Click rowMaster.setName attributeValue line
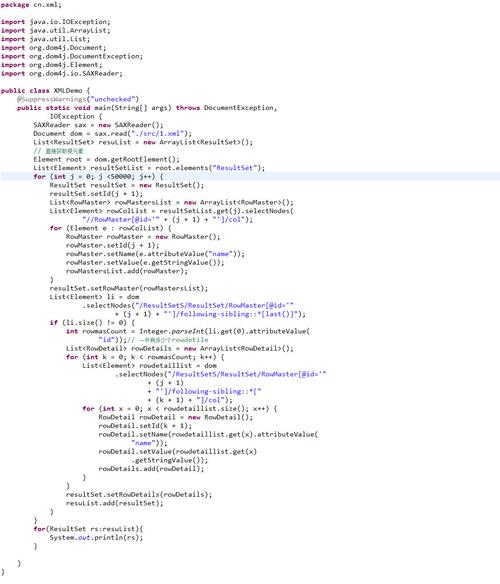Viewport: 500px width, 584px height. pyautogui.click(x=155, y=254)
